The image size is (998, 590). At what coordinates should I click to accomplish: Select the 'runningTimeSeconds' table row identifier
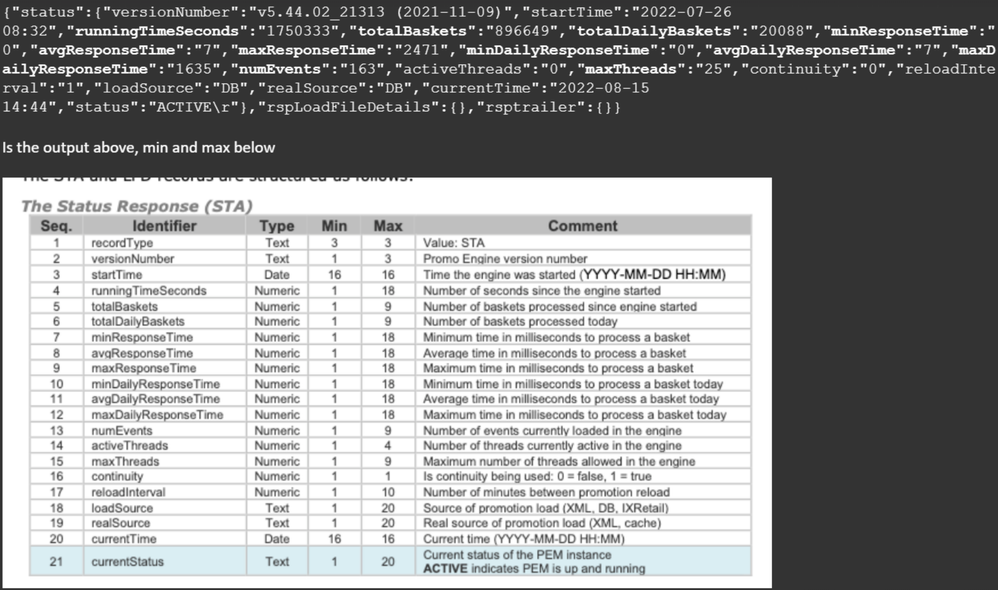click(x=148, y=291)
